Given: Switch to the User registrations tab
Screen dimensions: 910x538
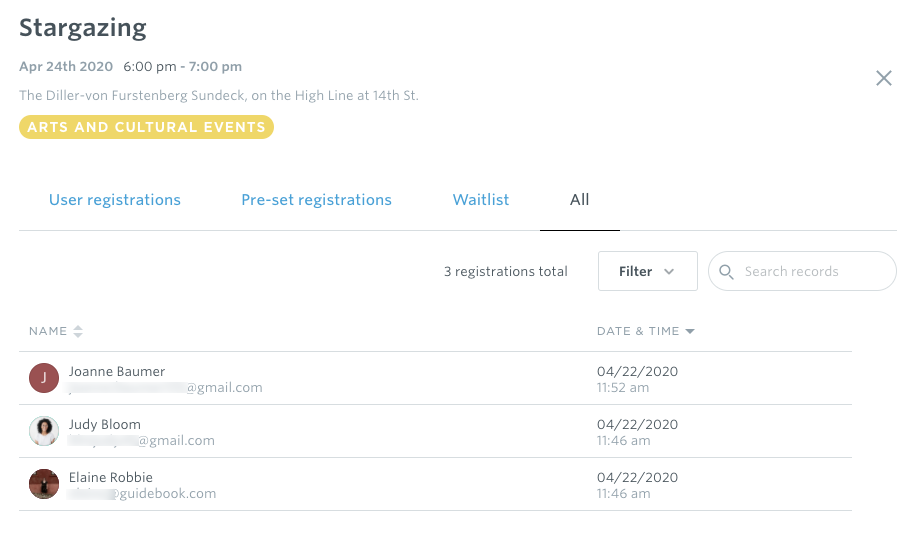Looking at the screenshot, I should tap(115, 200).
